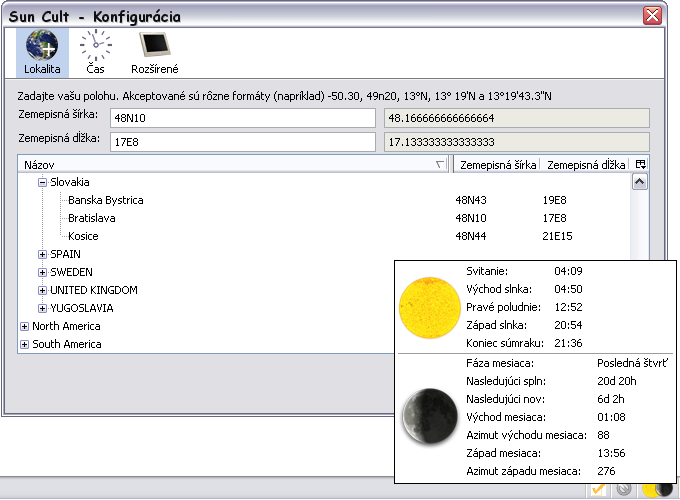
Task: Collapse the Slovakia tree node
Action: [x=42, y=183]
